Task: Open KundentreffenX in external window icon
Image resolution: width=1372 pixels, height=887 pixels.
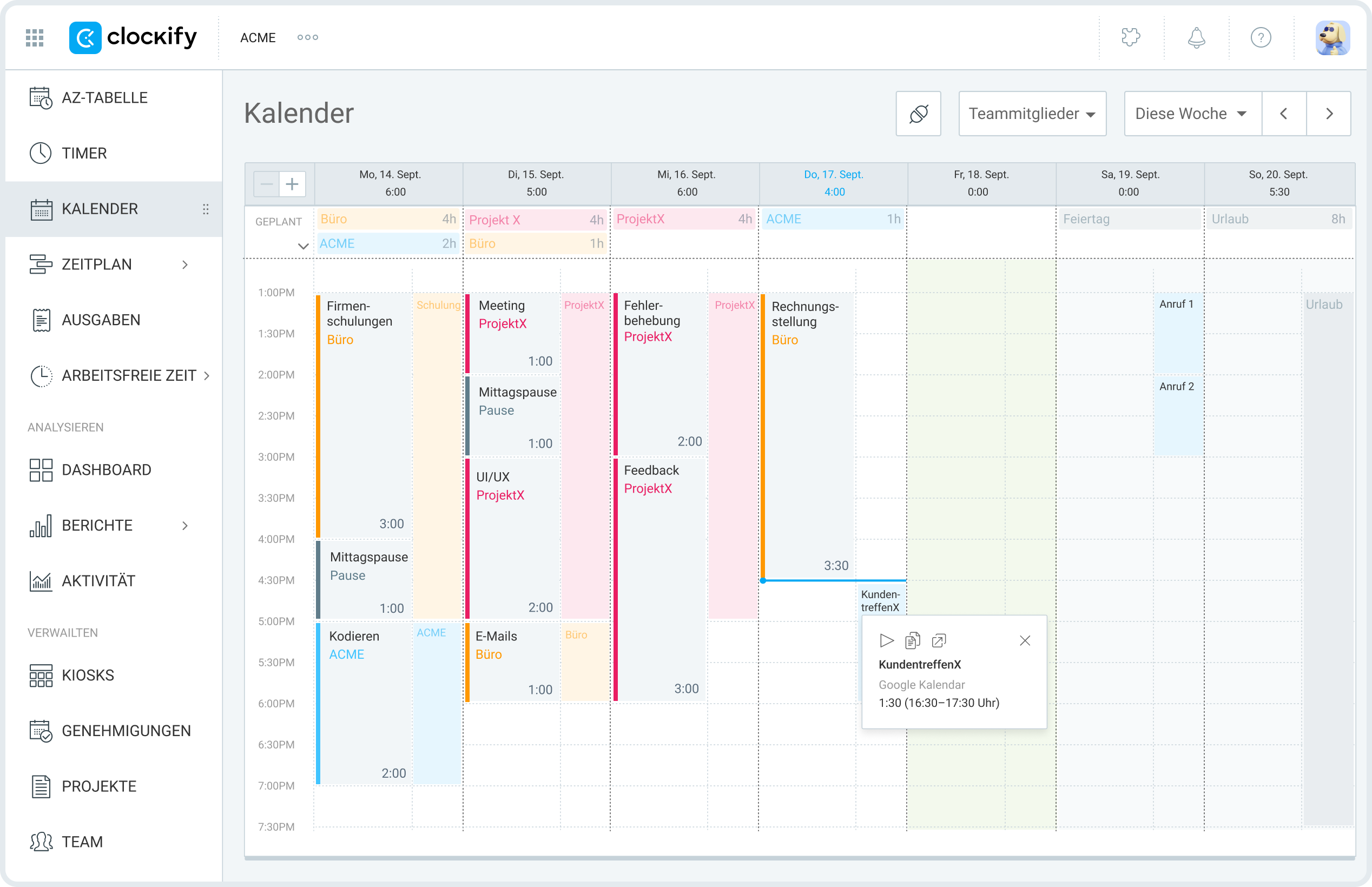Action: (939, 640)
